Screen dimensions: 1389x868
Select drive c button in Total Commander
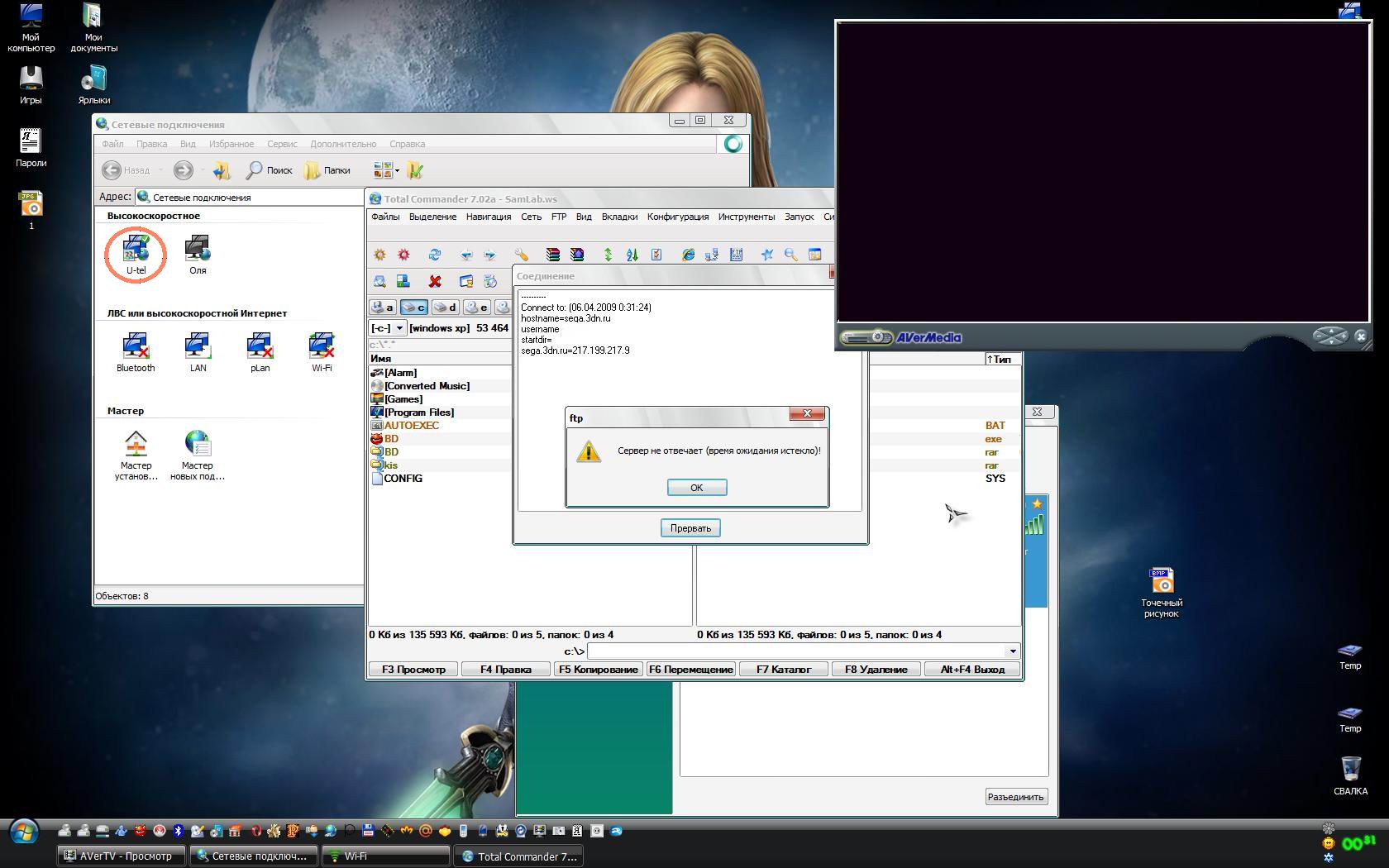[413, 307]
